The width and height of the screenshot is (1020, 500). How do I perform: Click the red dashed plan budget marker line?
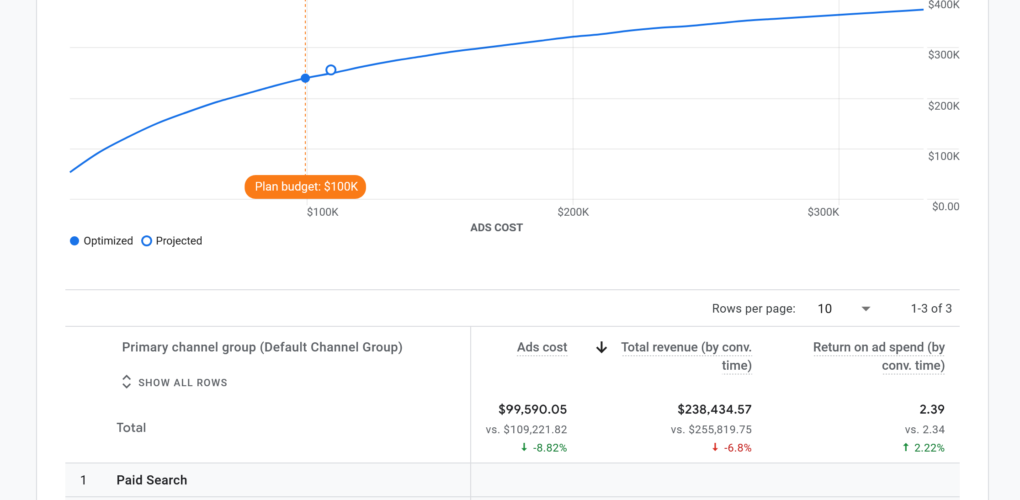(x=306, y=130)
